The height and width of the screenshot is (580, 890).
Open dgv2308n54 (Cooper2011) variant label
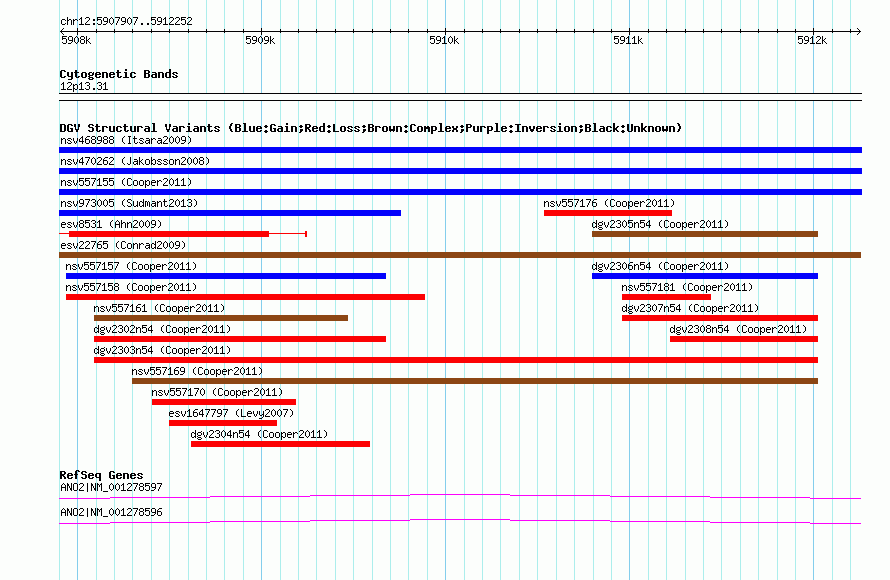click(738, 329)
